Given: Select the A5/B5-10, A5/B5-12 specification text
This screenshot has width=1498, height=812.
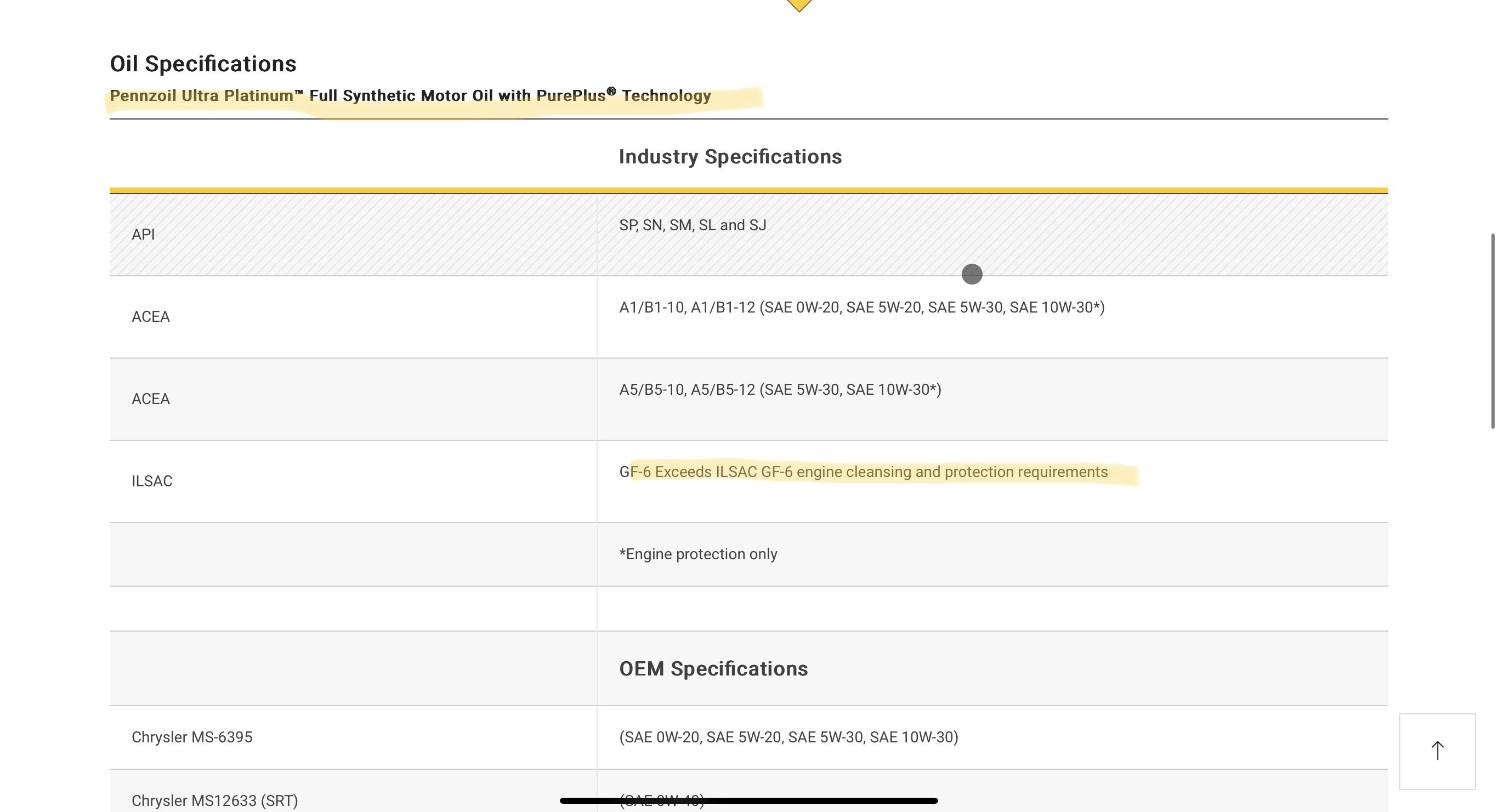Looking at the screenshot, I should (780, 390).
